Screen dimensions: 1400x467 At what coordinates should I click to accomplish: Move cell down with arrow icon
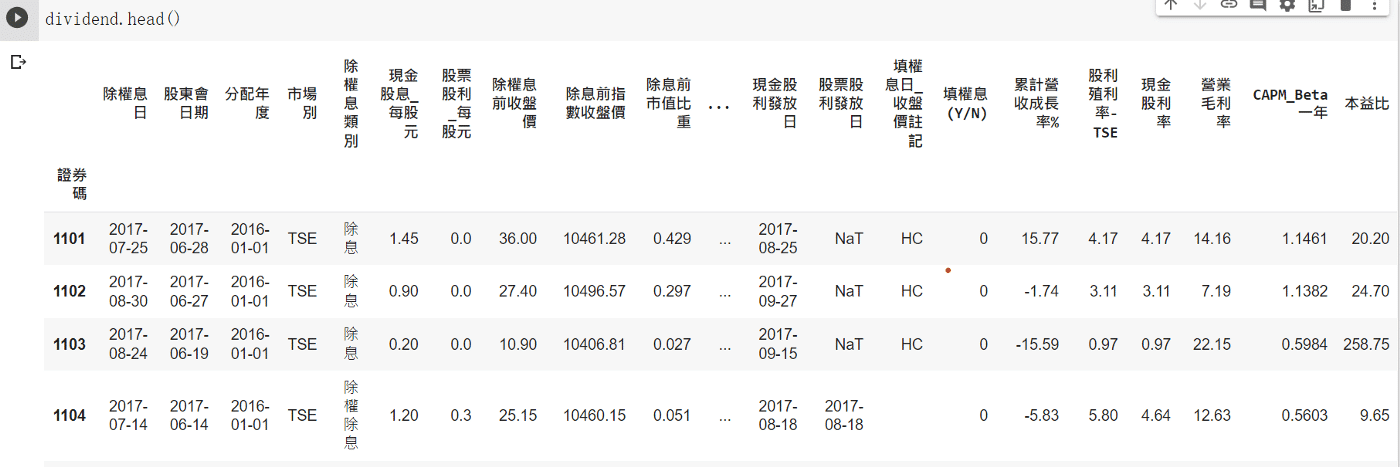tap(1200, 5)
